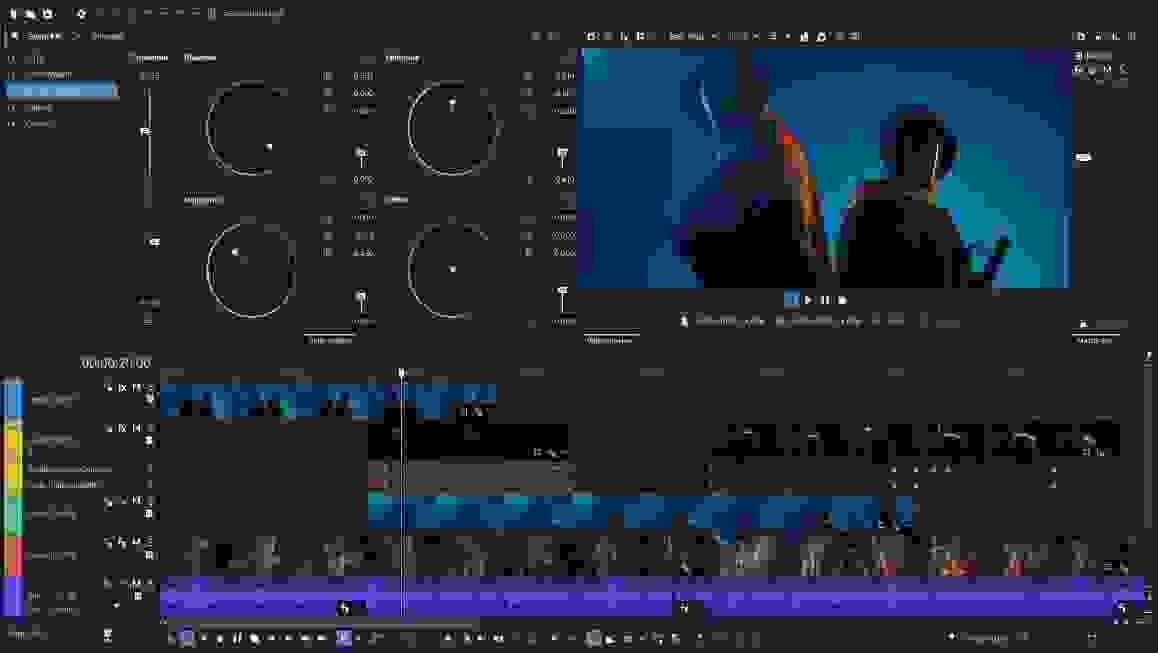Click the Play button below the preview monitor
Viewport: 1158px width, 653px height.
coord(808,299)
